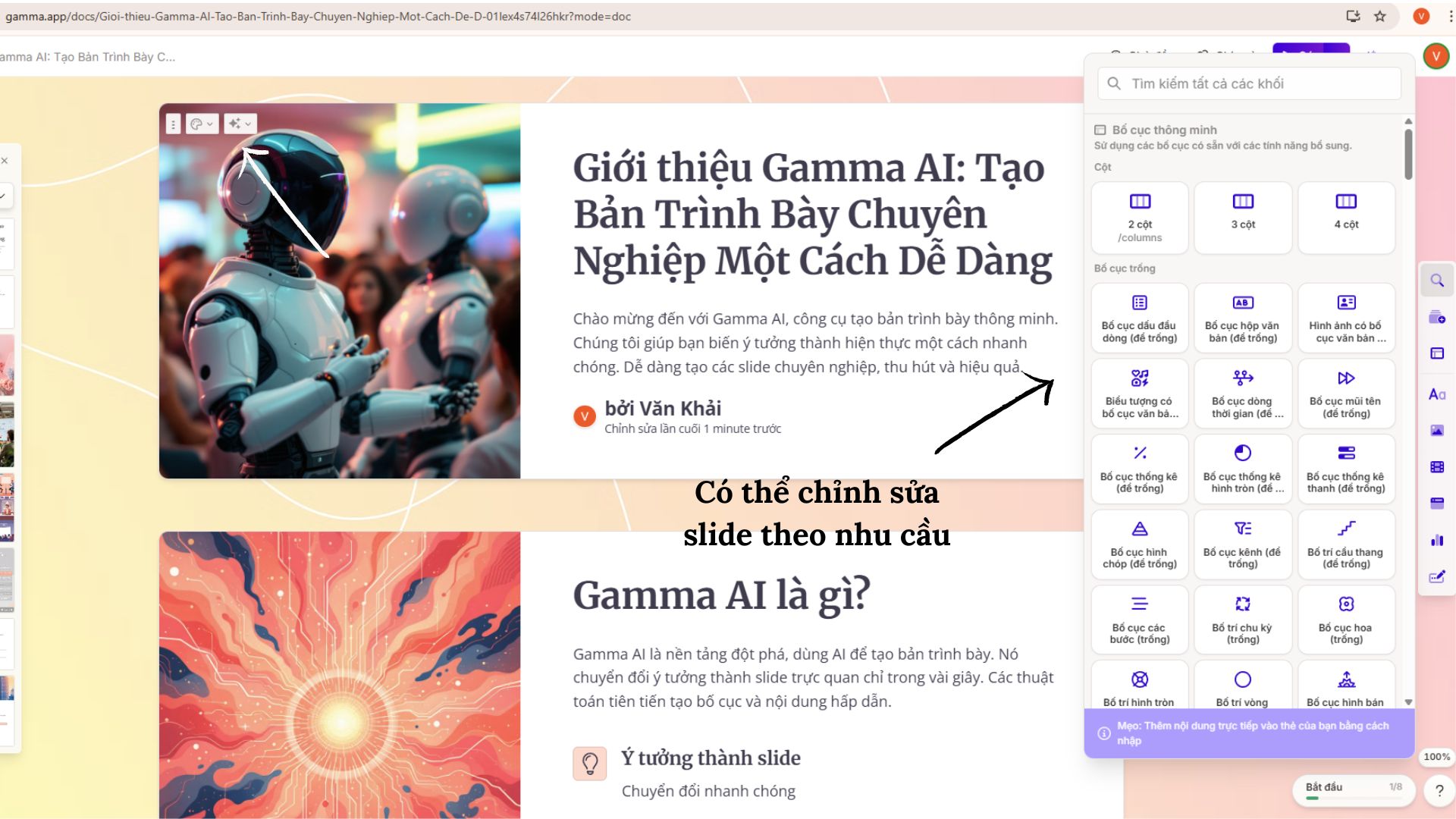Choose Bố cục thống kê percent layout
Screen dimensions: 1456x819
(x=1140, y=469)
